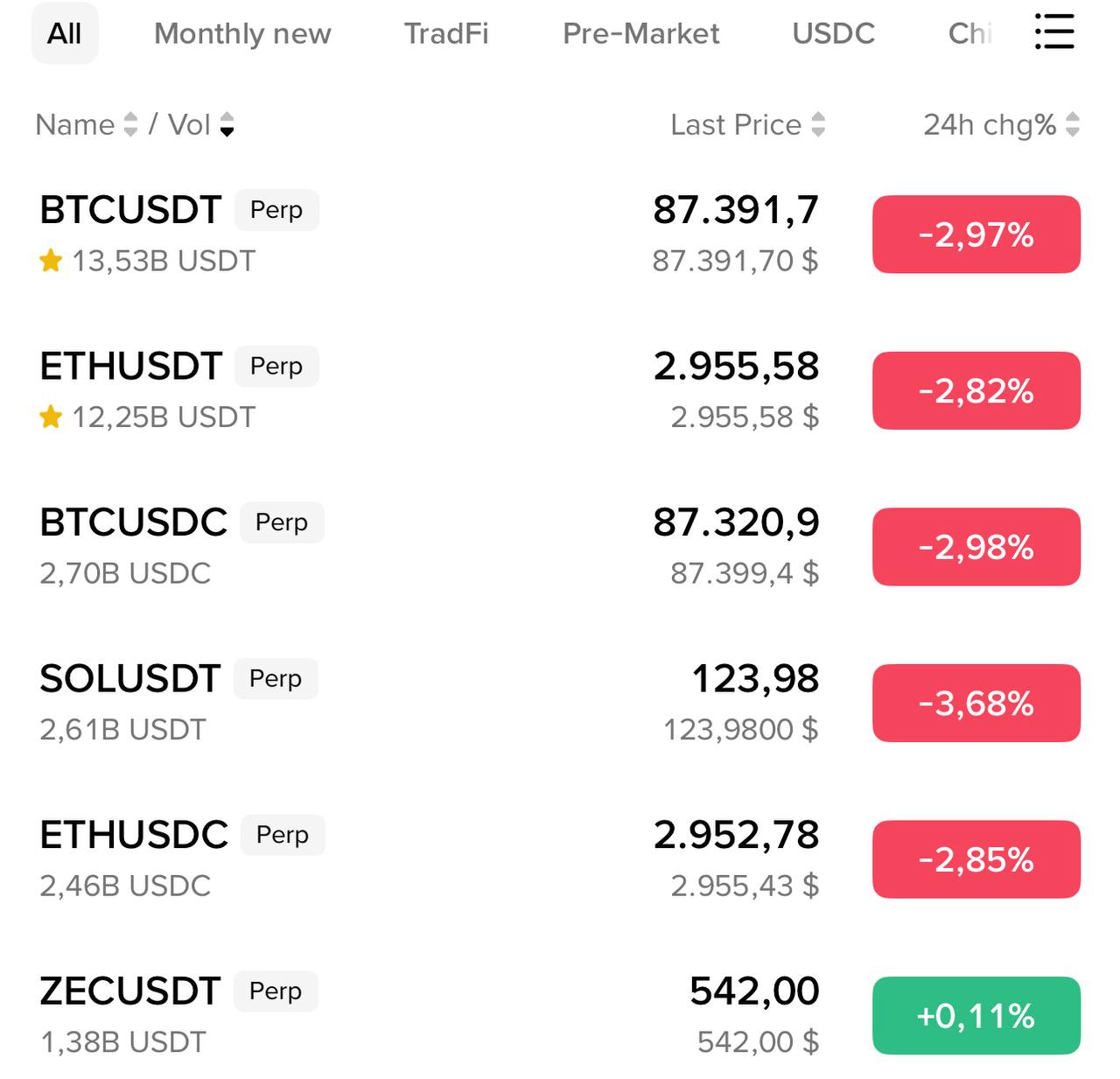Viewport: 1120px width, 1079px height.
Task: Sort by Last Price arrows
Action: click(818, 125)
